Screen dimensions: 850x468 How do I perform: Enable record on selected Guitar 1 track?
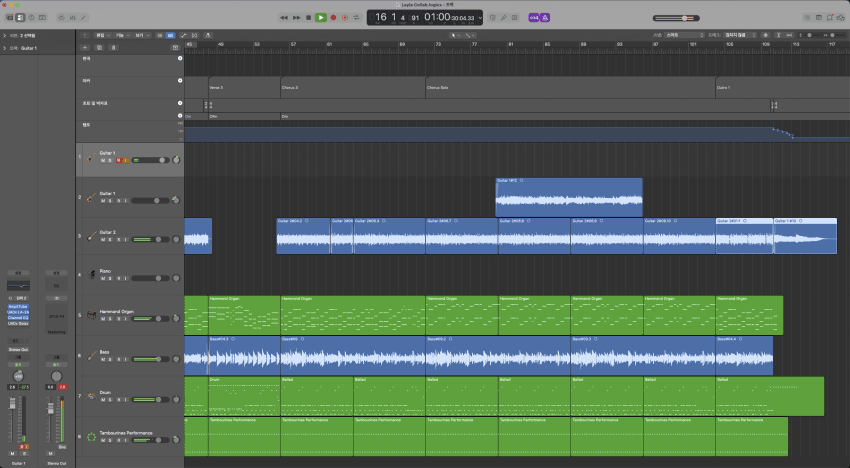tap(117, 160)
